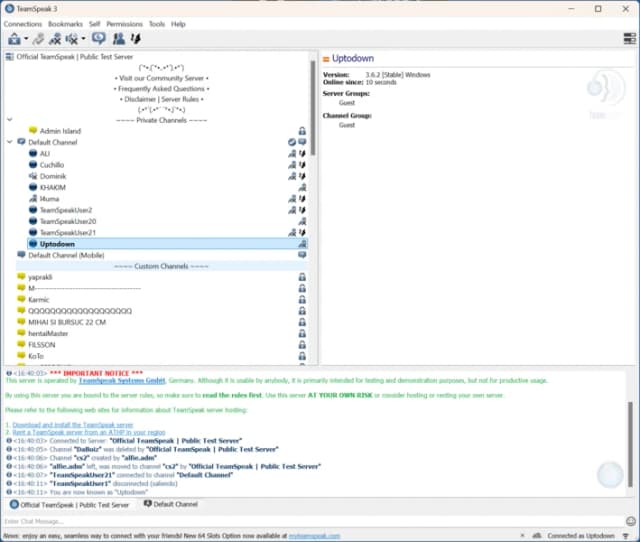Click chat bubble icon on Default Channel (Mobile) row

pos(302,255)
